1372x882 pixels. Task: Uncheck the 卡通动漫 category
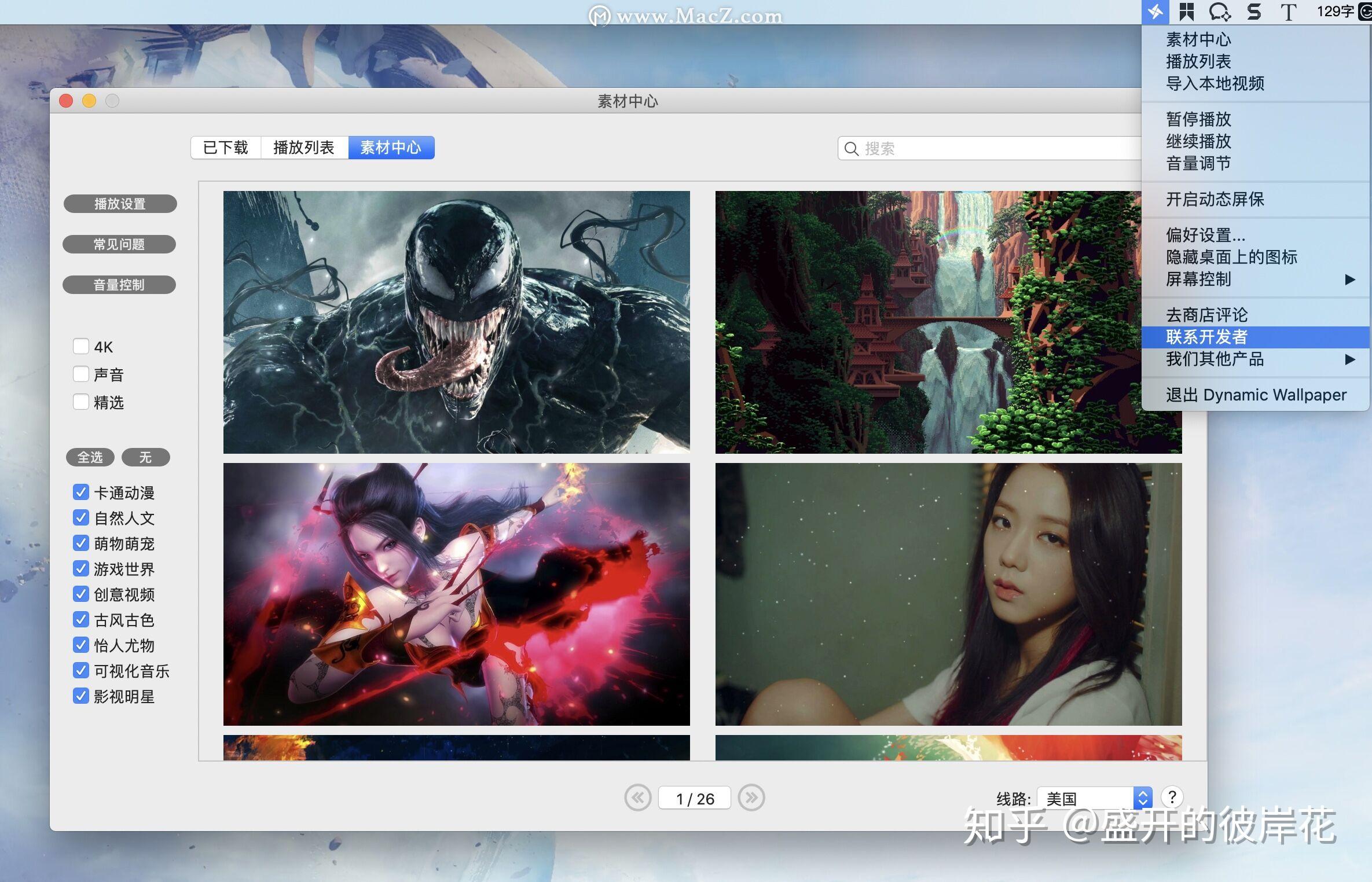coord(81,492)
